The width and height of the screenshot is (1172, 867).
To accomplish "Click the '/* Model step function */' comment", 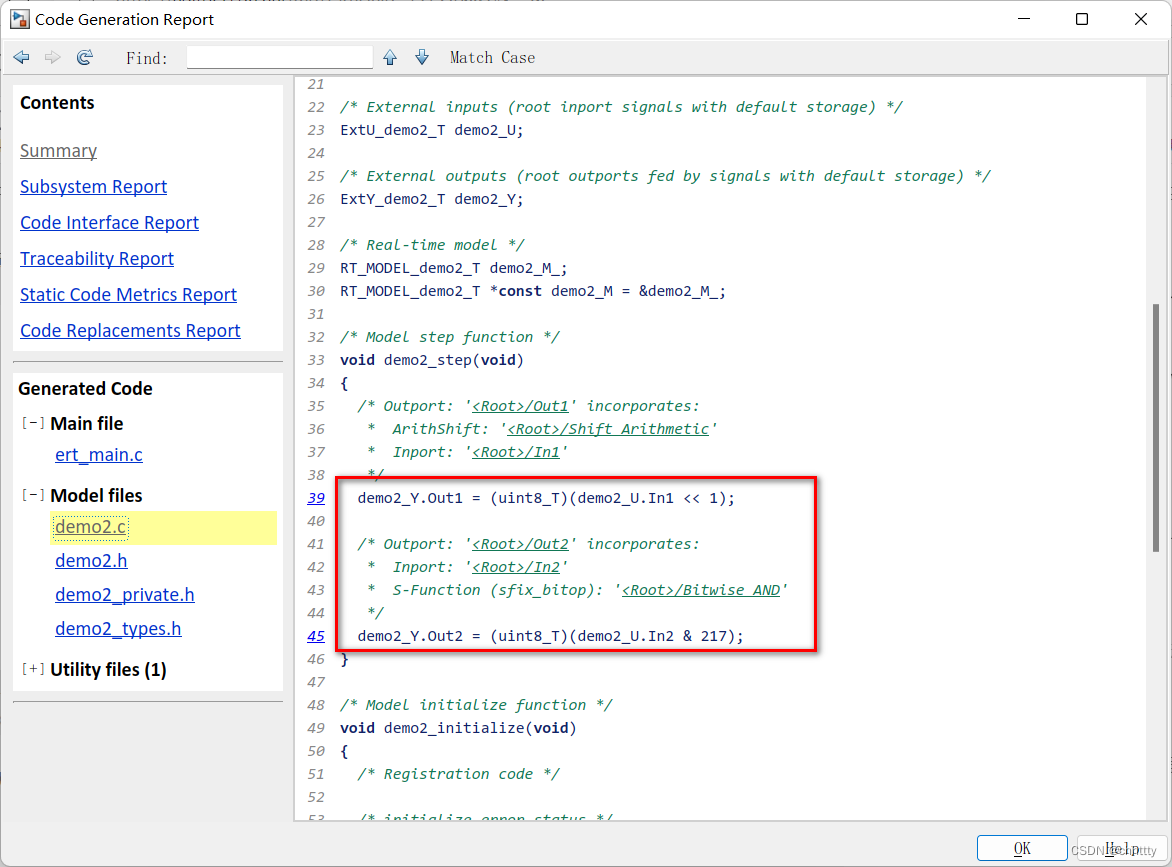I will pos(449,337).
